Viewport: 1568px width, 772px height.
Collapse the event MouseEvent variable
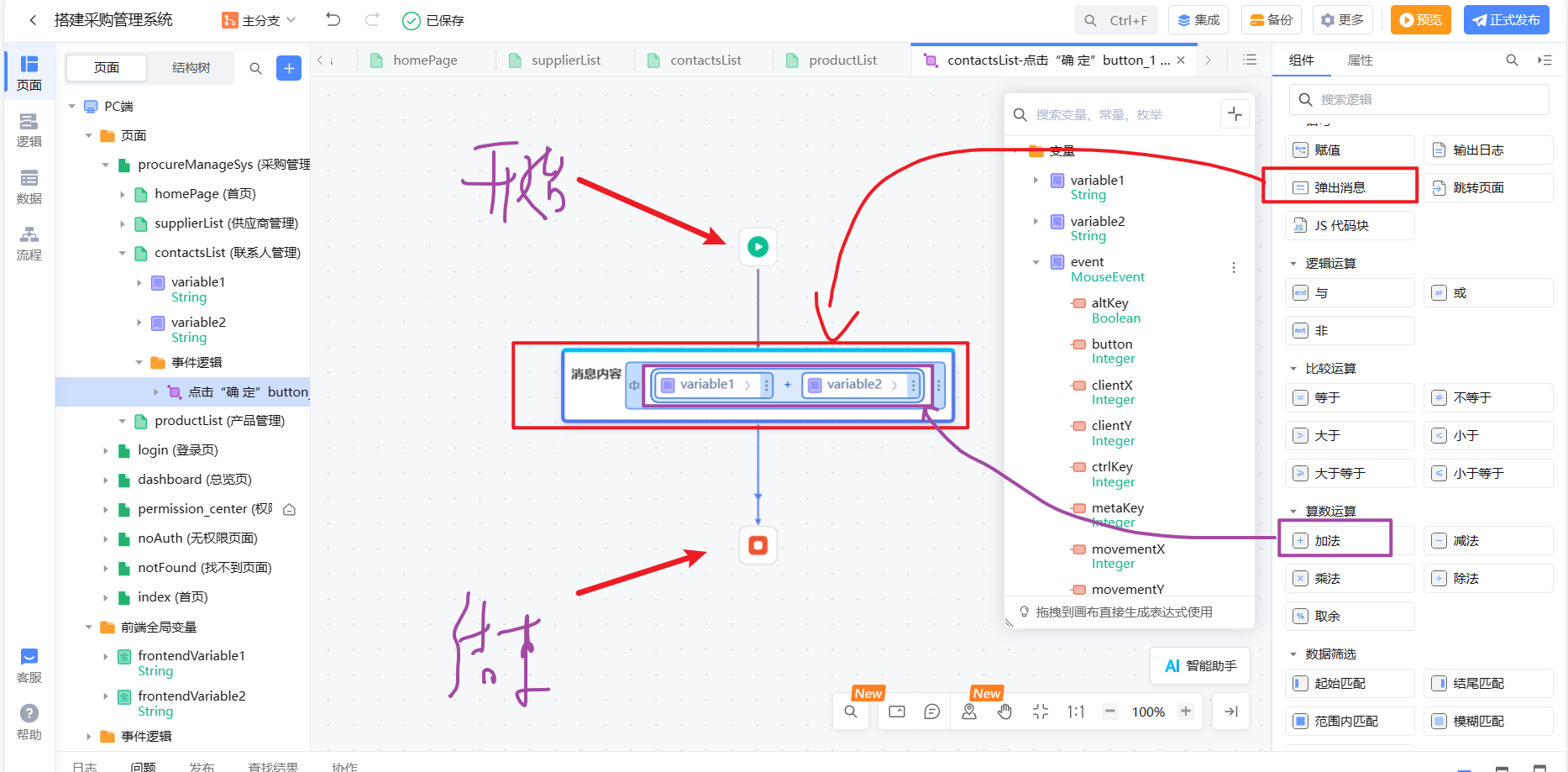point(1036,263)
